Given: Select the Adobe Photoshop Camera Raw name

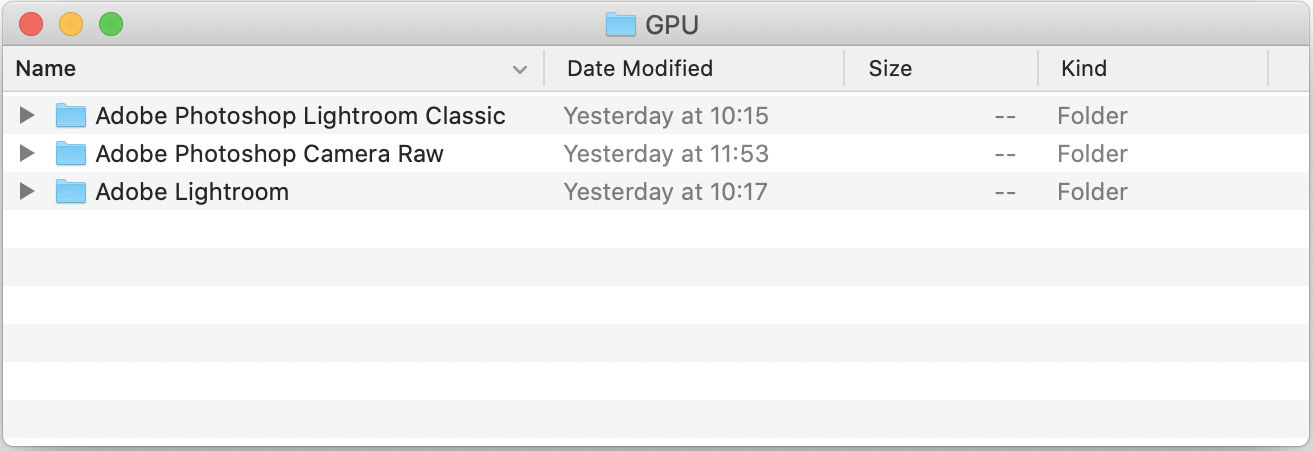Looking at the screenshot, I should point(270,154).
